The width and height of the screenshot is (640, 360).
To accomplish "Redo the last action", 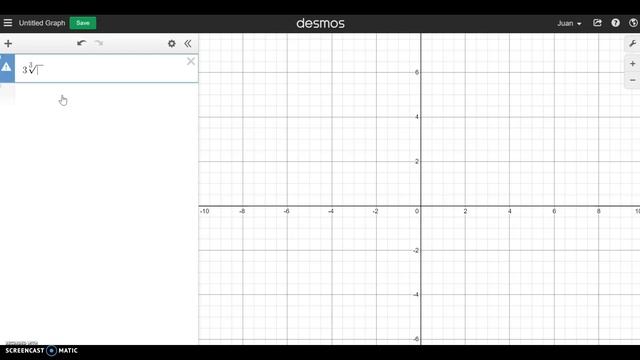I will tap(98, 43).
